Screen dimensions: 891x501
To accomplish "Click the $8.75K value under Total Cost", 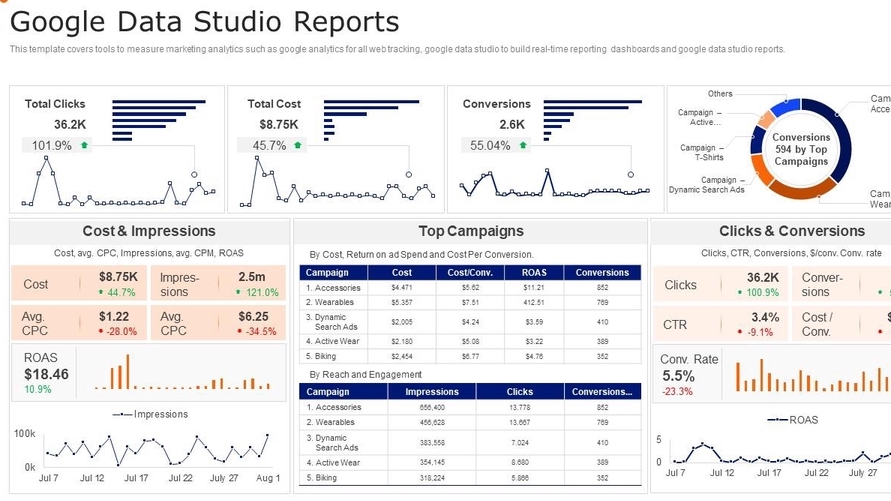I will (278, 124).
